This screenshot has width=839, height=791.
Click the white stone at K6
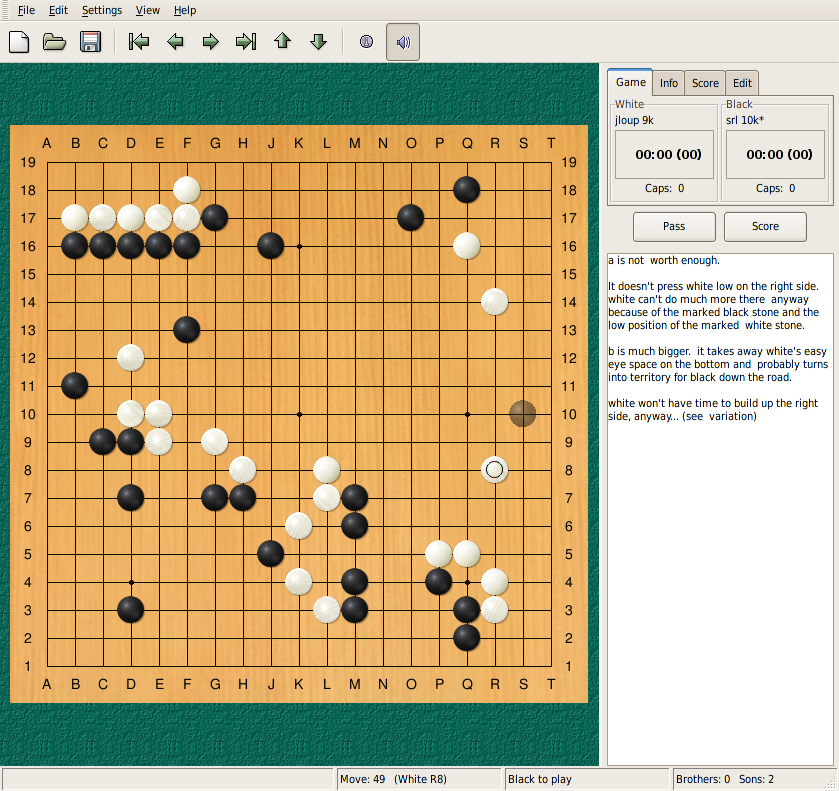[x=299, y=526]
